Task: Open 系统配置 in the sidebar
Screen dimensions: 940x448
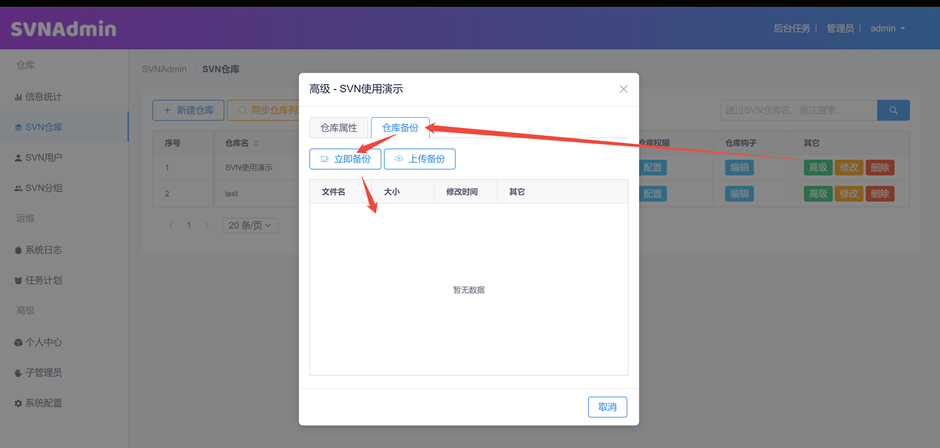Action: point(64,403)
